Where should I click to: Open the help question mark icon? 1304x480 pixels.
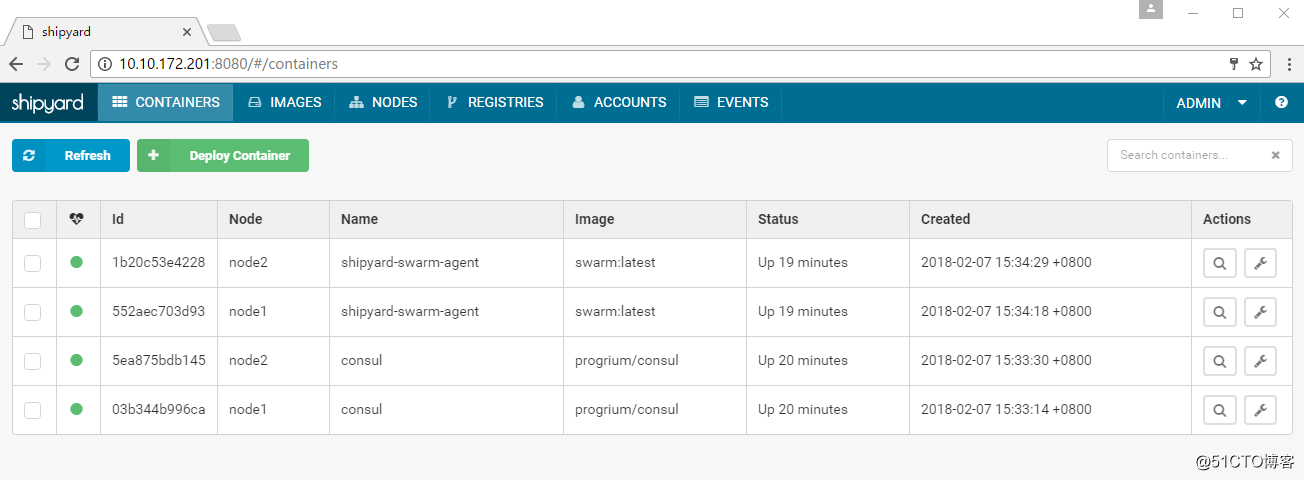pyautogui.click(x=1281, y=102)
